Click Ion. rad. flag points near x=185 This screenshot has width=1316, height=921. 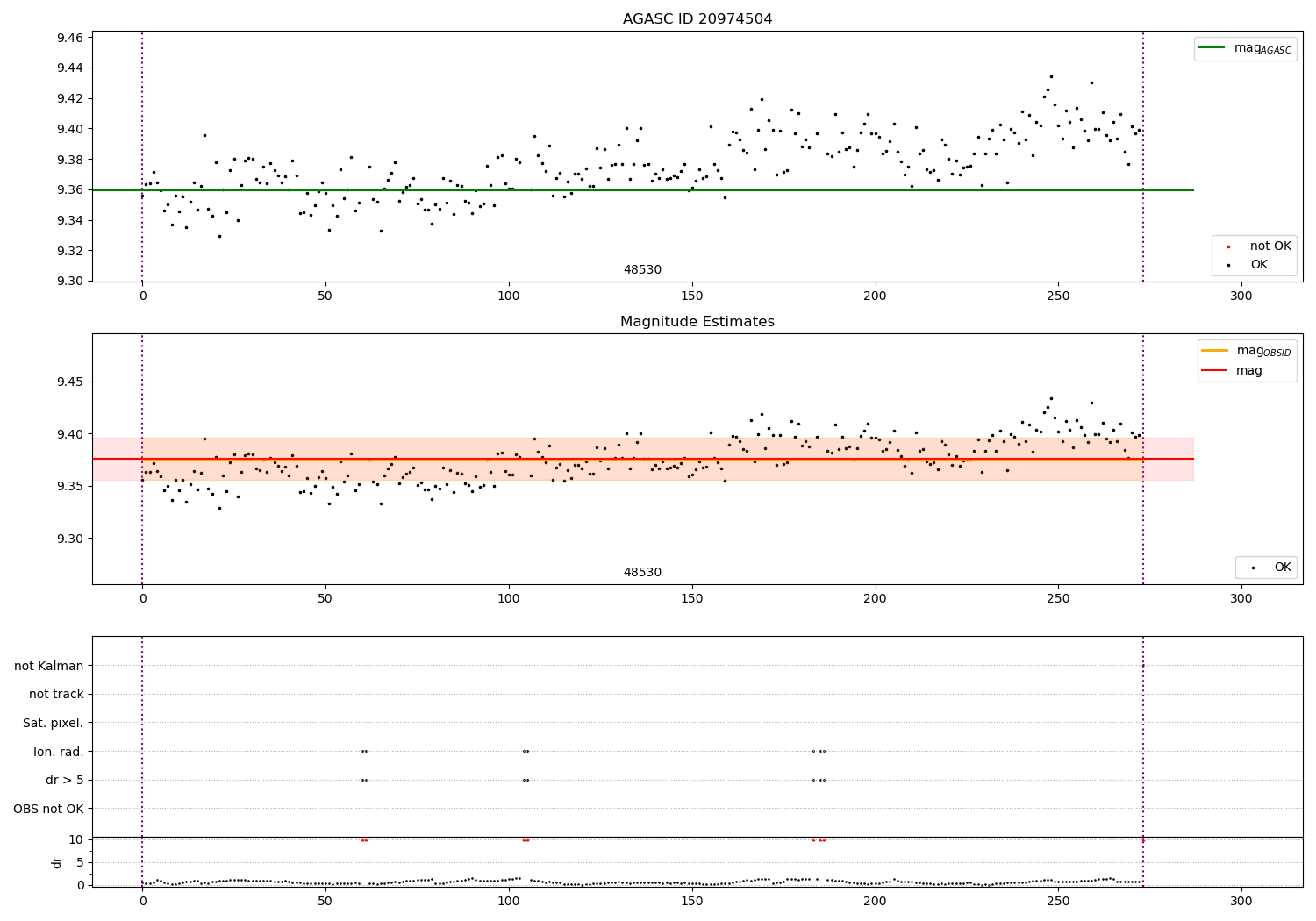tap(819, 751)
